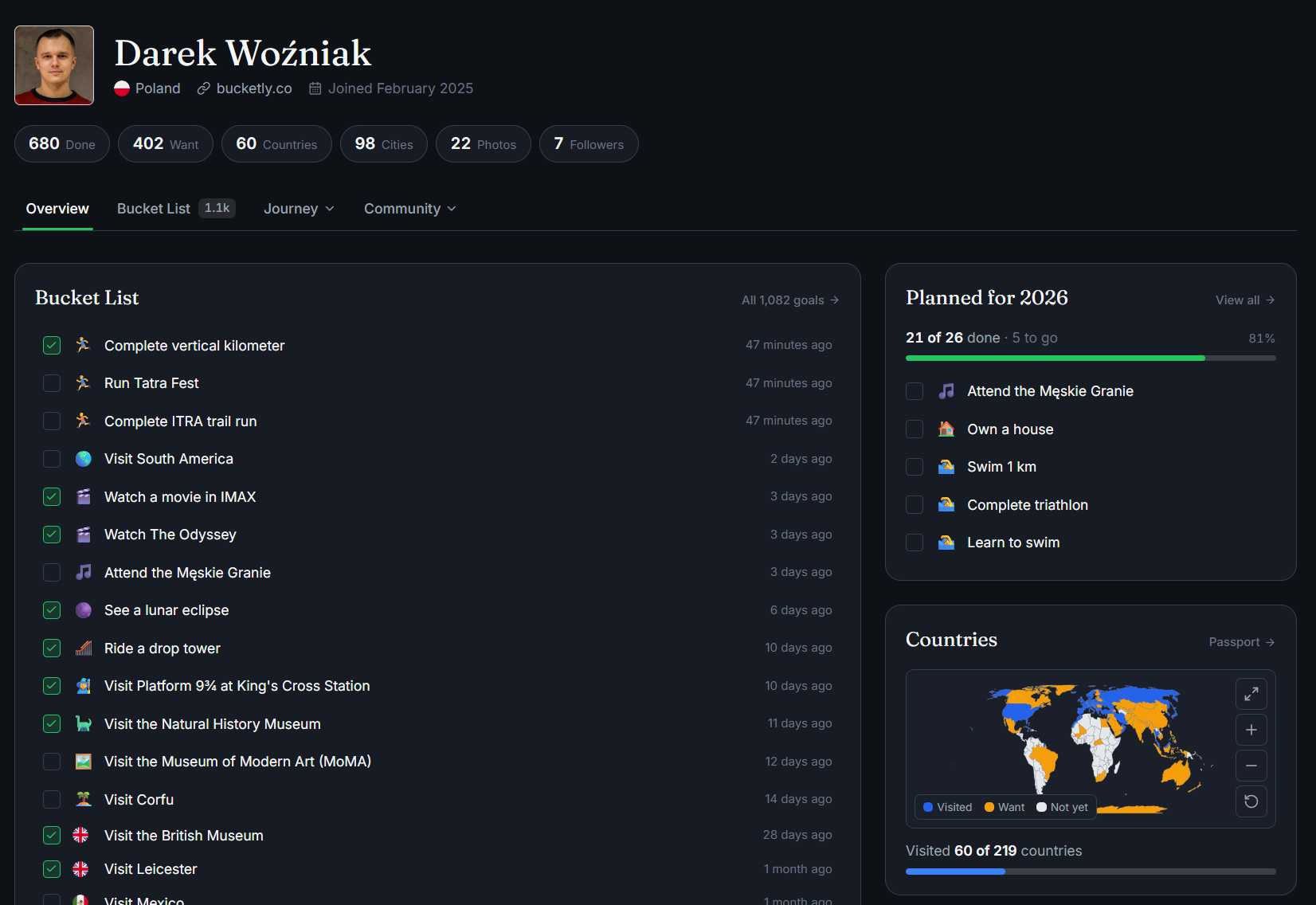Screen dimensions: 1316x905
Task: Click the tower icon beside Ride a drop tower
Action: [84, 648]
